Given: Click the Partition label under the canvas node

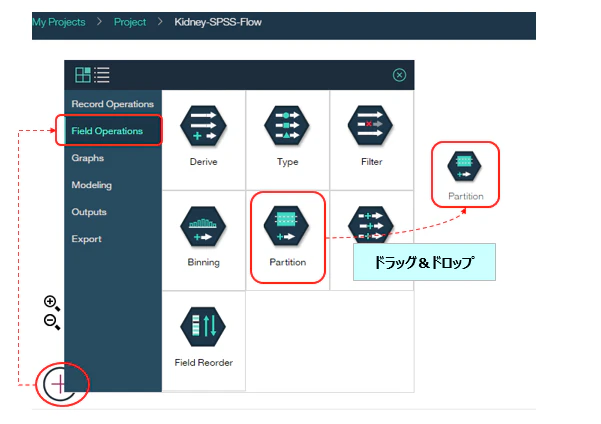Looking at the screenshot, I should 466,196.
